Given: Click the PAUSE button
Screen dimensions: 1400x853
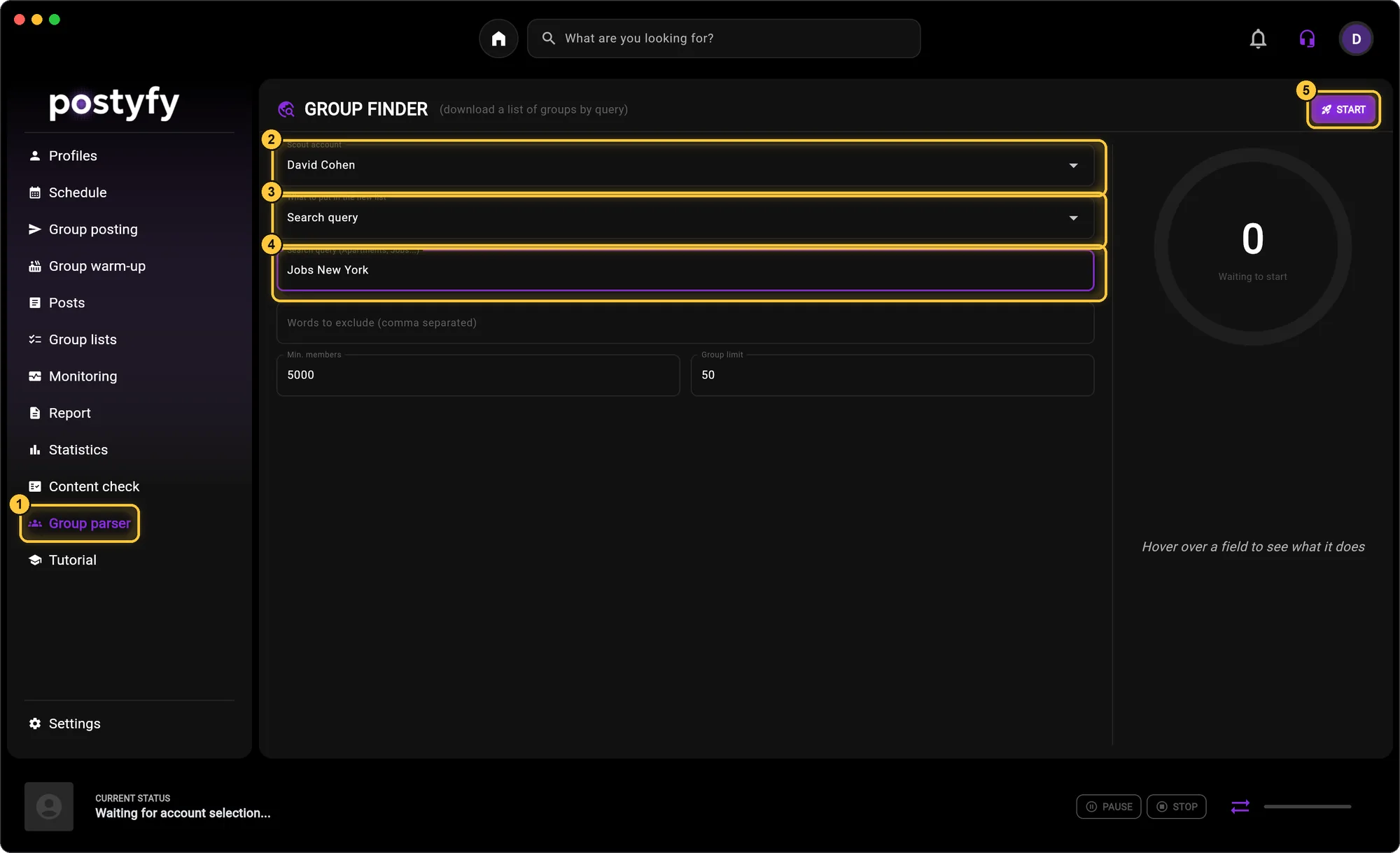Looking at the screenshot, I should 1109,807.
